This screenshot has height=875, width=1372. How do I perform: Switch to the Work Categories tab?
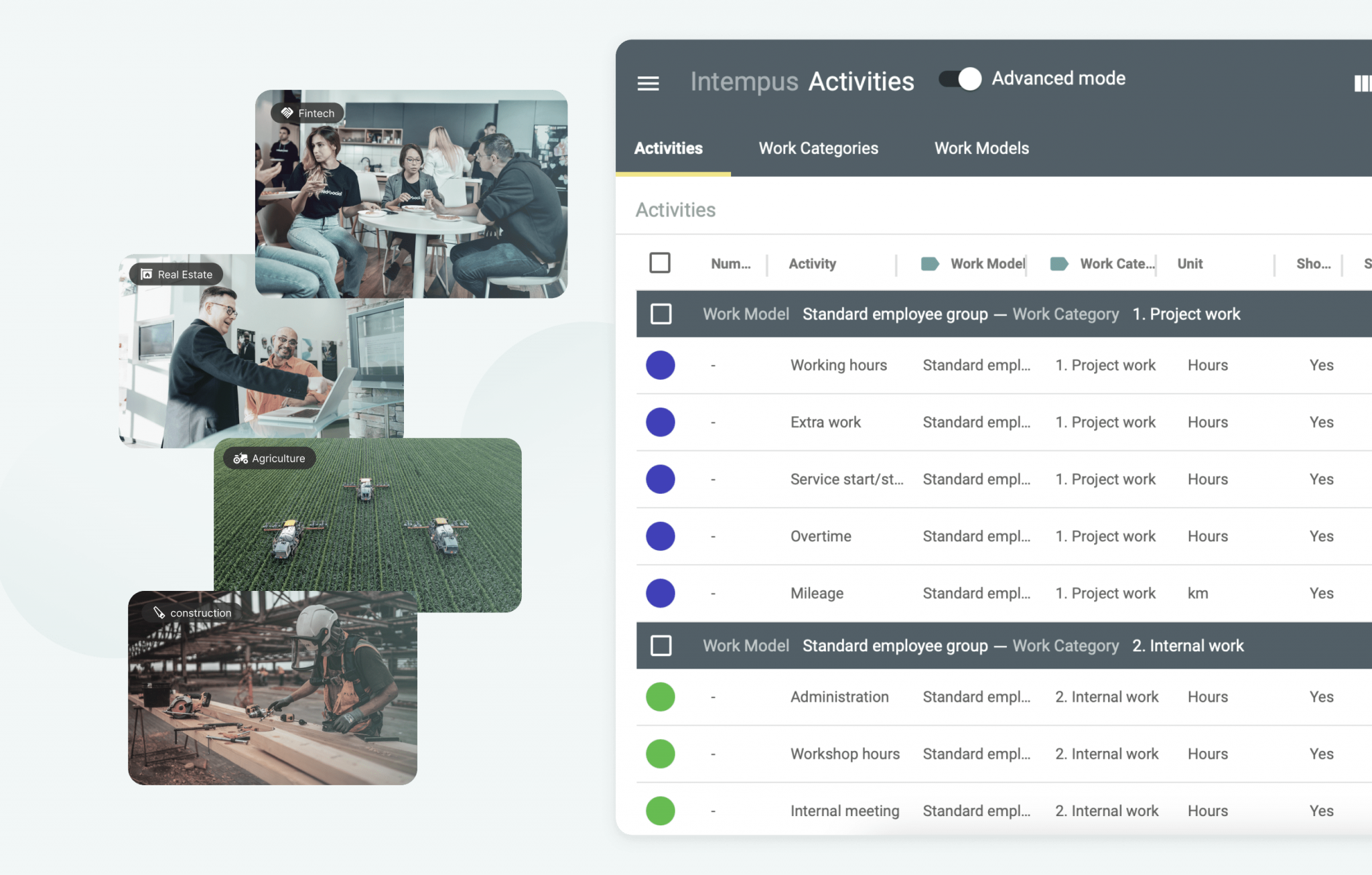818,148
